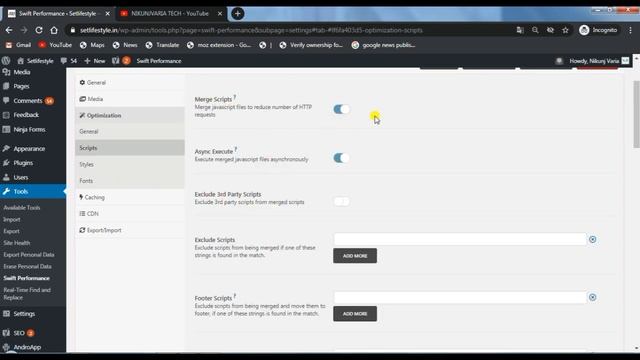Open Translate bookmark
Screen dimensions: 640x360
coord(162,45)
